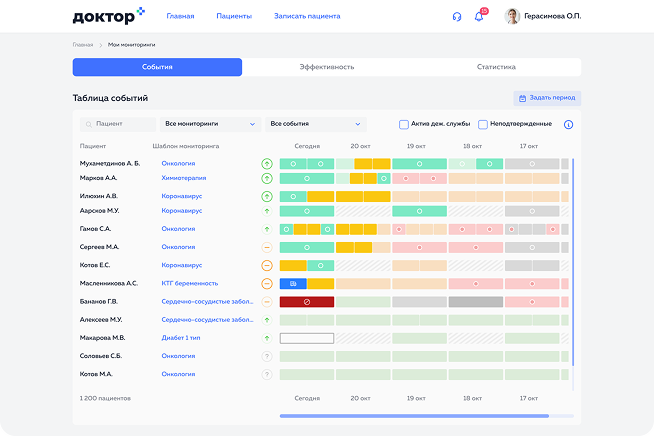Viewport: 654px width, 436px height.
Task: Switch to the Эффективность tab
Action: 327,67
